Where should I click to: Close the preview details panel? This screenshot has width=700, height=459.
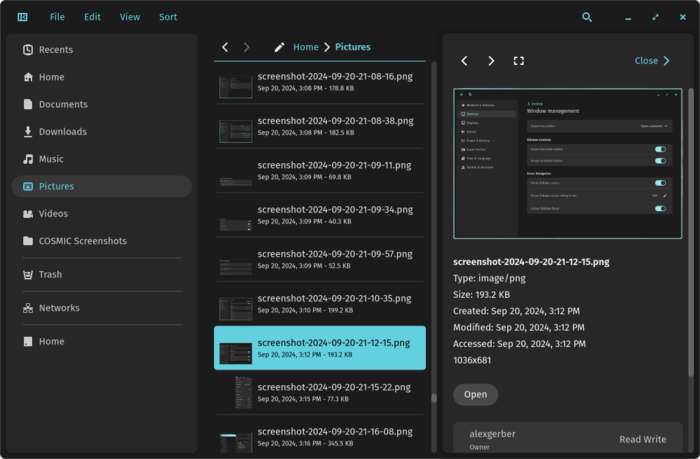(x=652, y=61)
